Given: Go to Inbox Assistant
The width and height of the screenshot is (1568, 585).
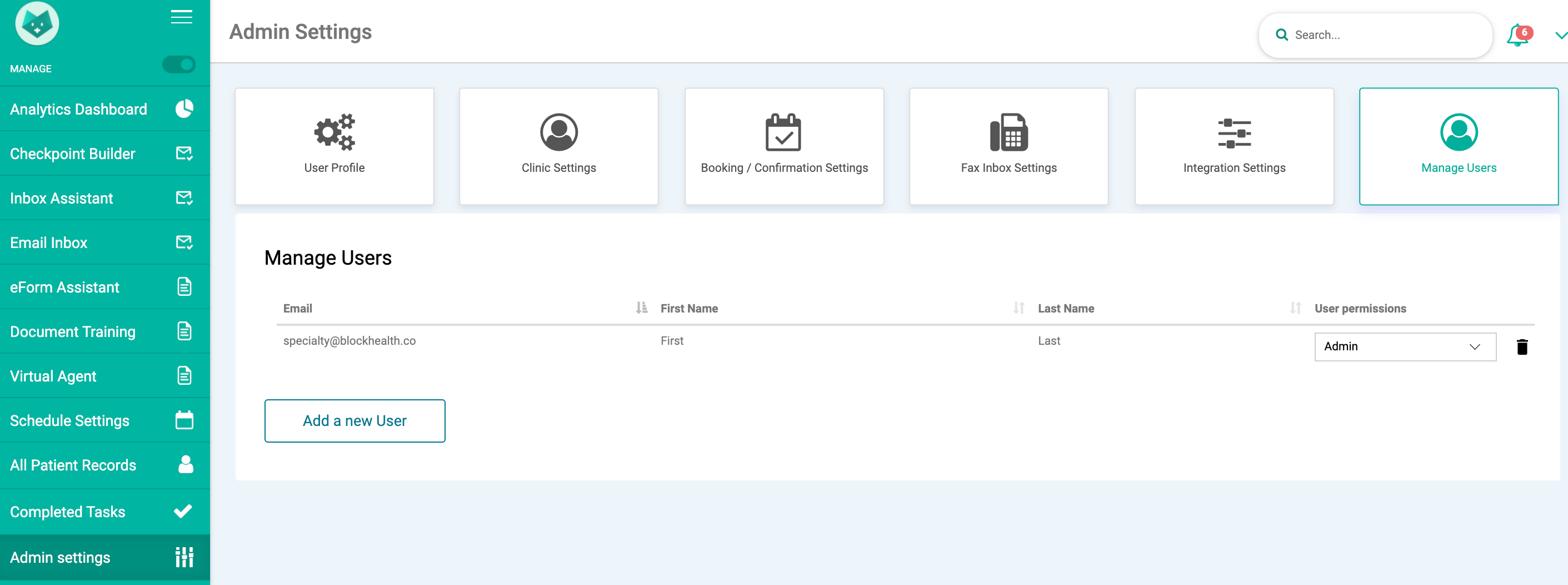Looking at the screenshot, I should (x=104, y=198).
